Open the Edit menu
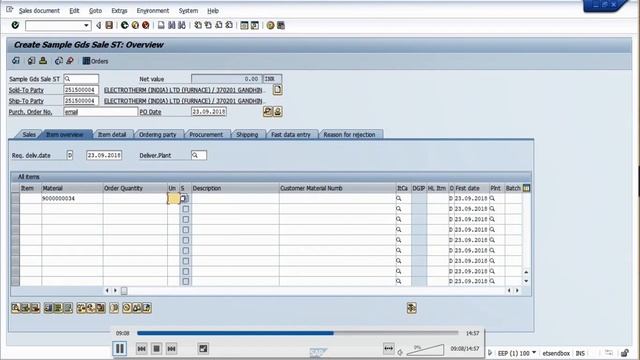 pyautogui.click(x=74, y=11)
